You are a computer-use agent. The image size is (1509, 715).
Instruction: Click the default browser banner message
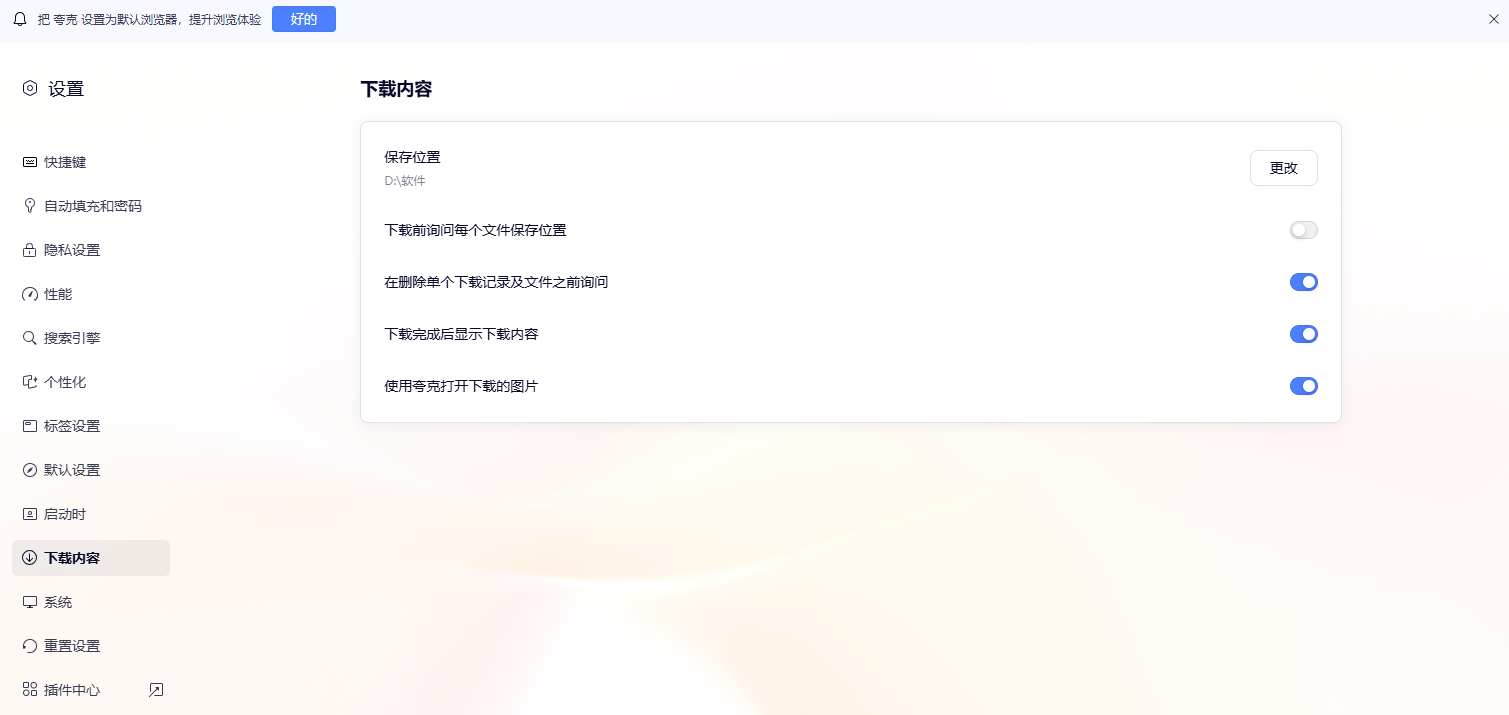coord(149,19)
